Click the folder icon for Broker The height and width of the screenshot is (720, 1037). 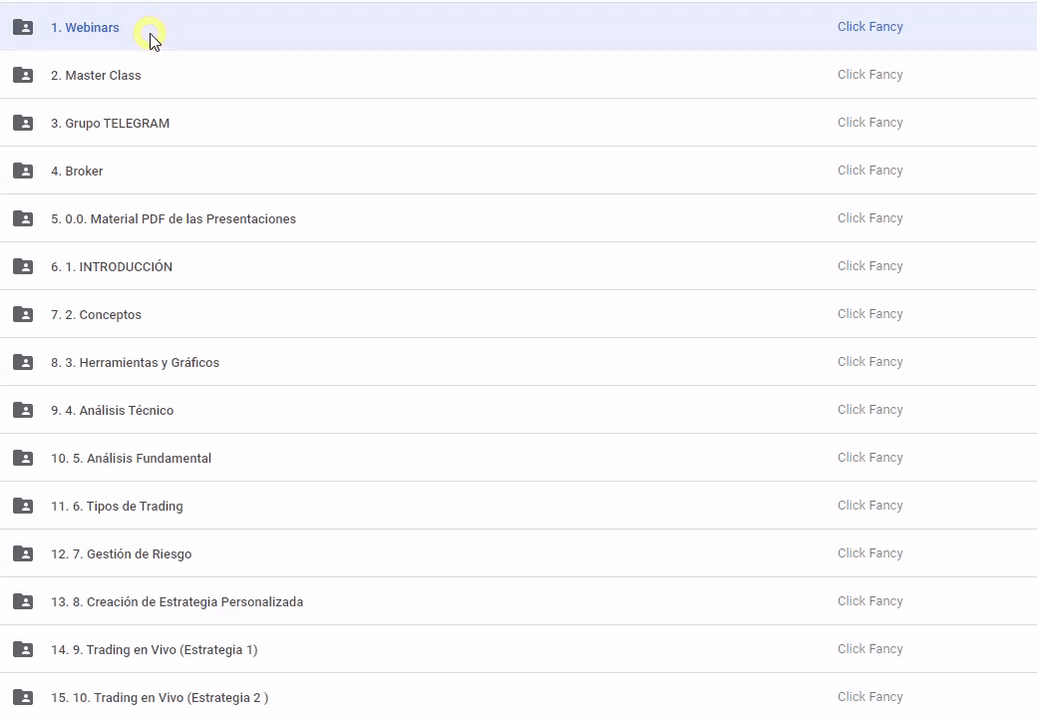[x=23, y=171]
